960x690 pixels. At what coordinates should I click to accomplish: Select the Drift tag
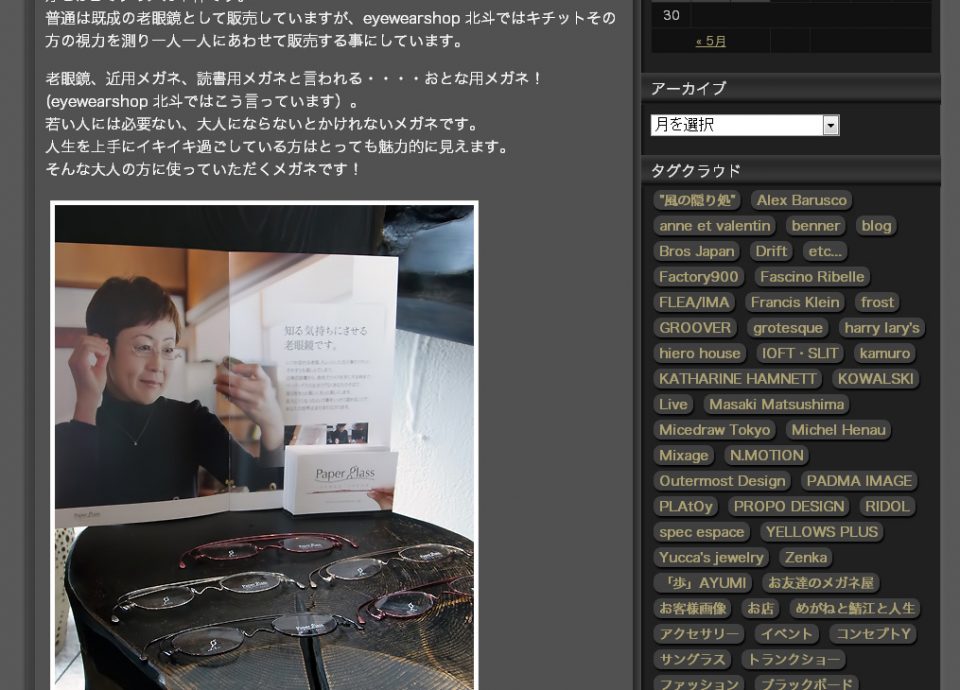coord(771,251)
